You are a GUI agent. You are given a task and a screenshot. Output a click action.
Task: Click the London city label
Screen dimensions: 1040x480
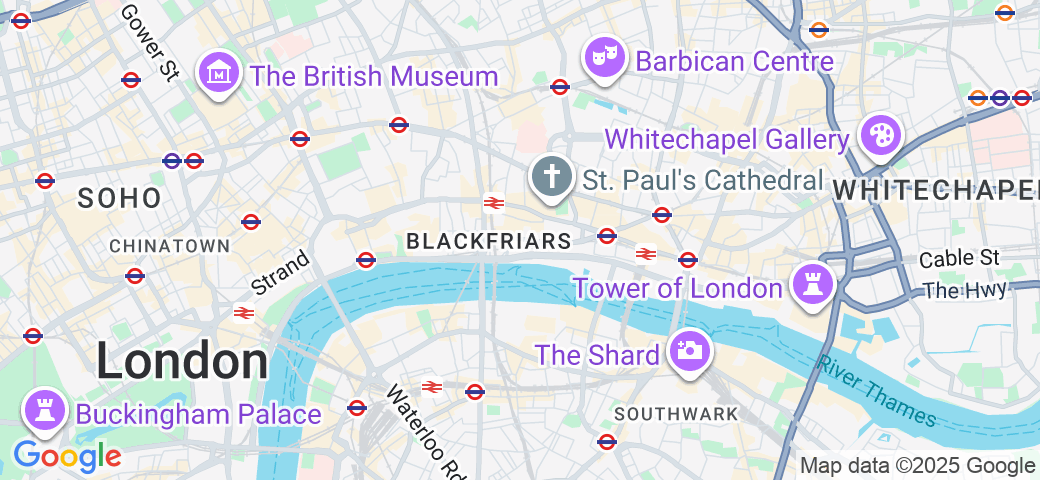pos(182,361)
